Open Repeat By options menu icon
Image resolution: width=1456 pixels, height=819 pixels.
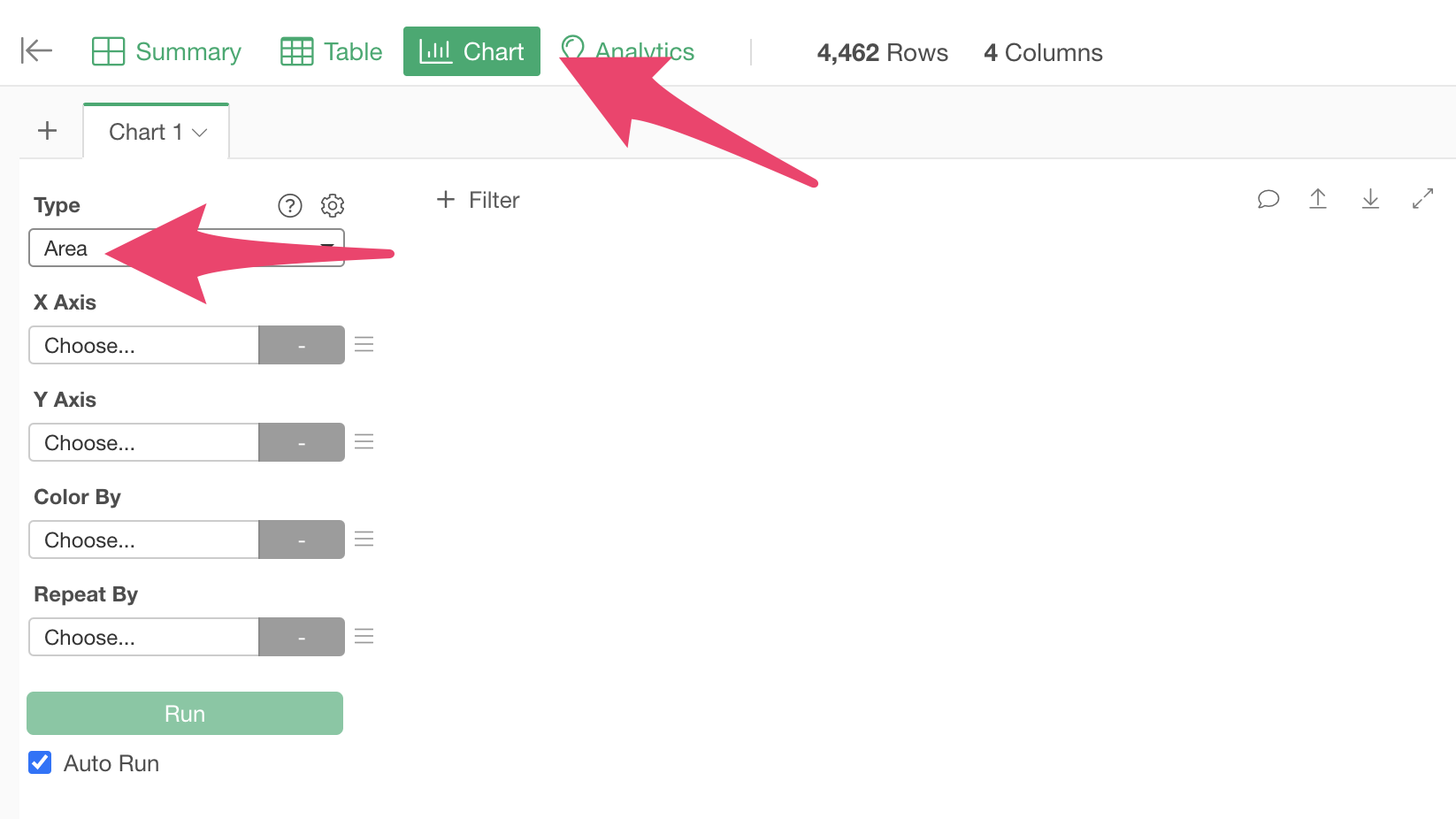click(364, 637)
